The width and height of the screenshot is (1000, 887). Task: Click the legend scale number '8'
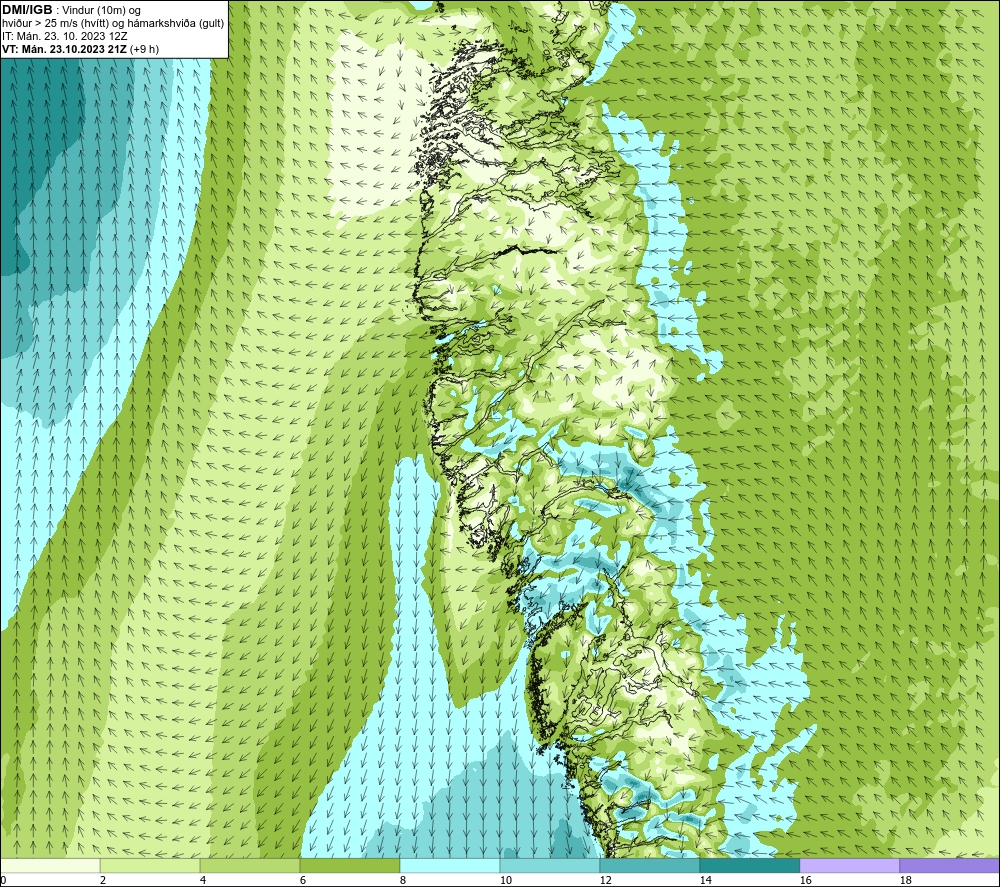coord(404,881)
